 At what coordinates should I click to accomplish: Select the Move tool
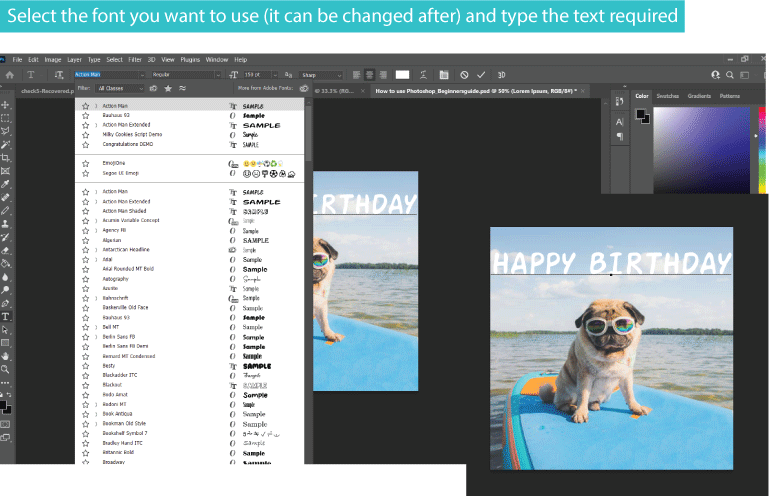pyautogui.click(x=6, y=104)
